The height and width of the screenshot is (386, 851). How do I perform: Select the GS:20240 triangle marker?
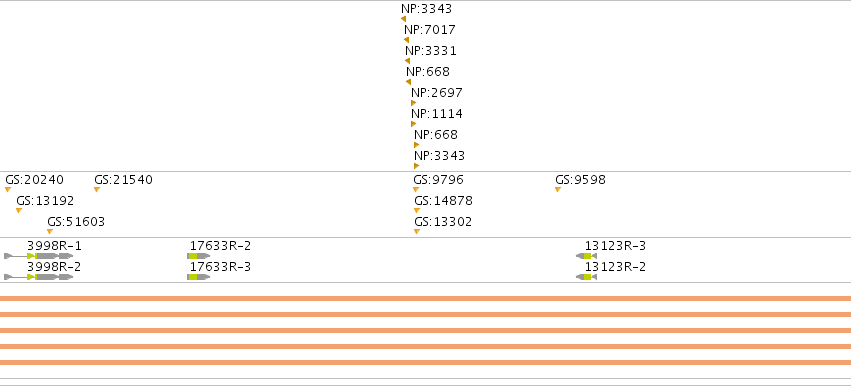click(8, 189)
